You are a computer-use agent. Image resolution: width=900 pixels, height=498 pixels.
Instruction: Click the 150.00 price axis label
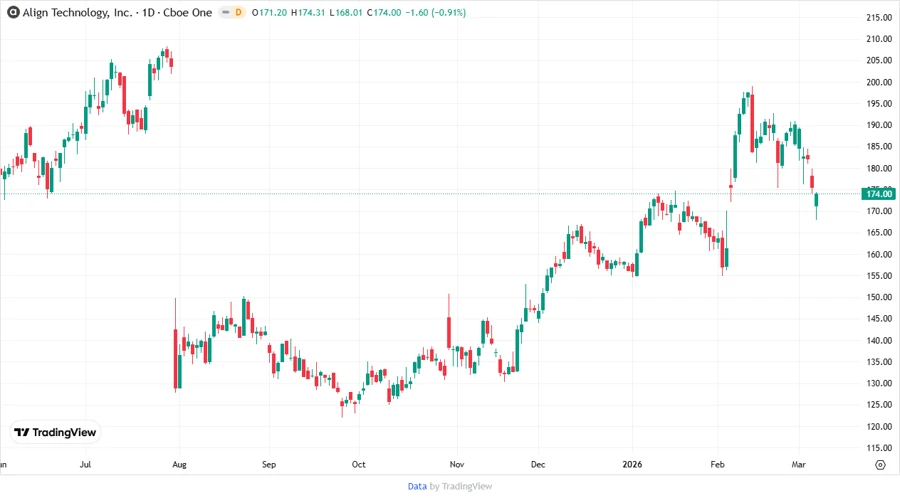click(x=879, y=297)
